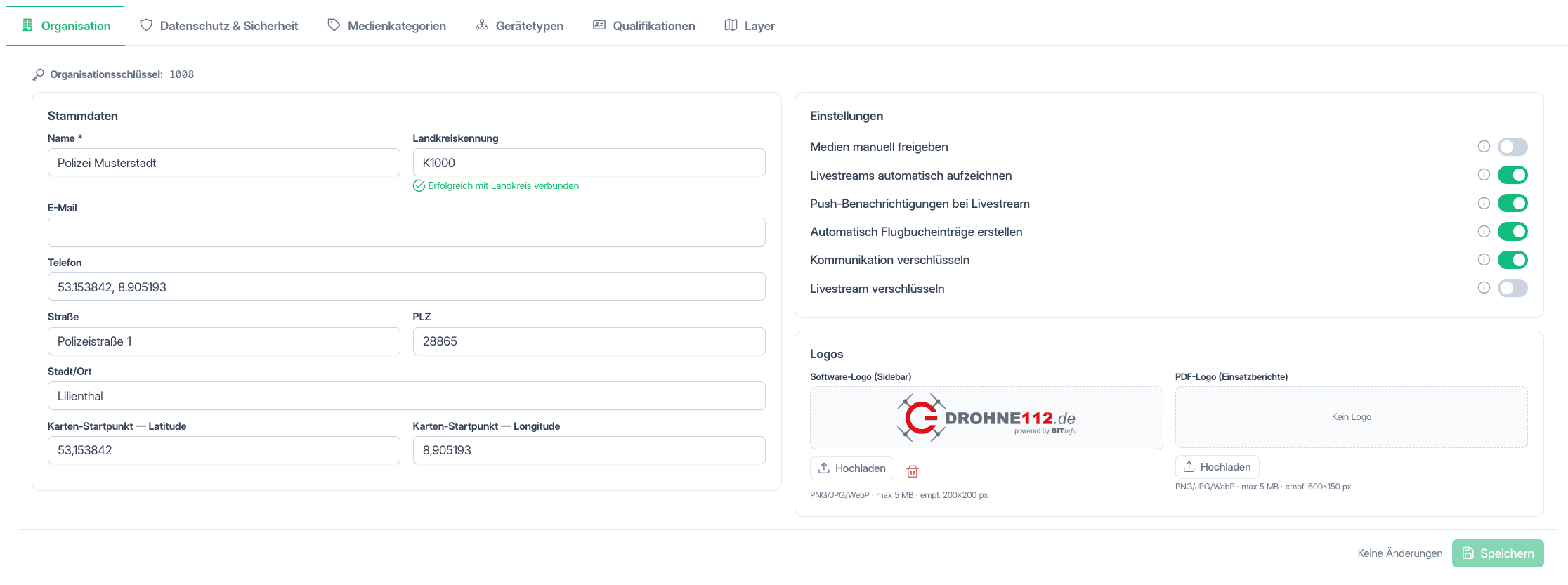Open the Datenschutz & Sicherheit tab
The height and width of the screenshot is (585, 1568).
click(219, 26)
